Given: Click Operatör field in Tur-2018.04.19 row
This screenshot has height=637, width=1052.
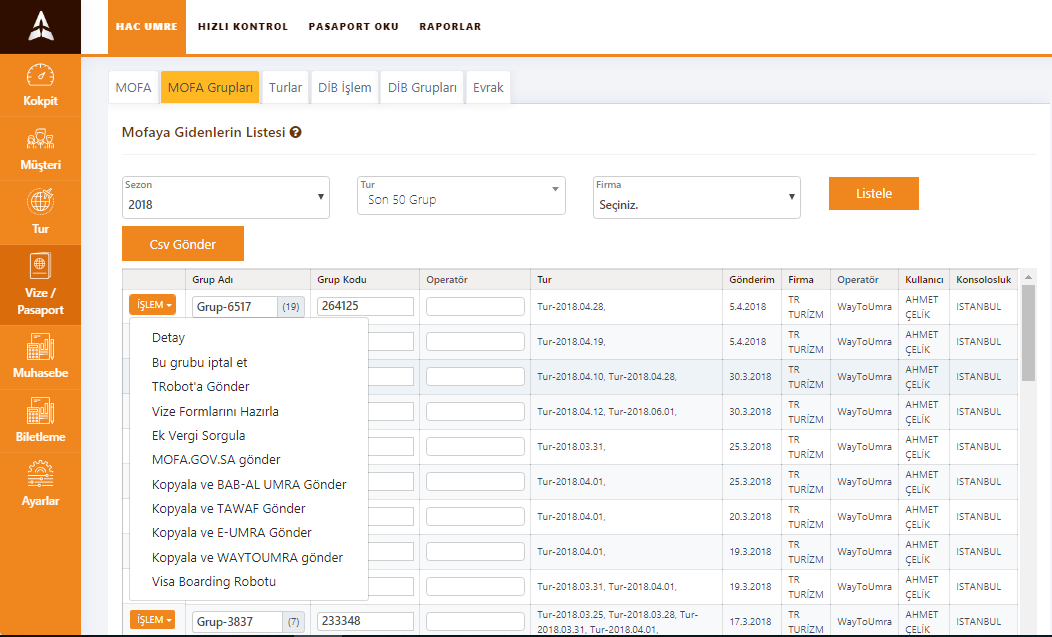Looking at the screenshot, I should 475,342.
